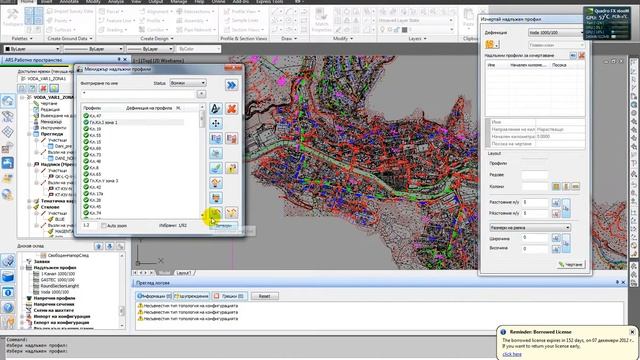The height and width of the screenshot is (360, 640).
Task: Toggle the Предупреждения log filter
Action: coord(191,296)
